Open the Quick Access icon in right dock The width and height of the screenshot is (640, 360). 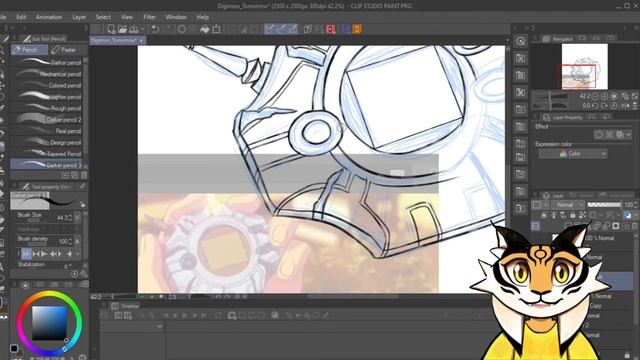point(520,41)
